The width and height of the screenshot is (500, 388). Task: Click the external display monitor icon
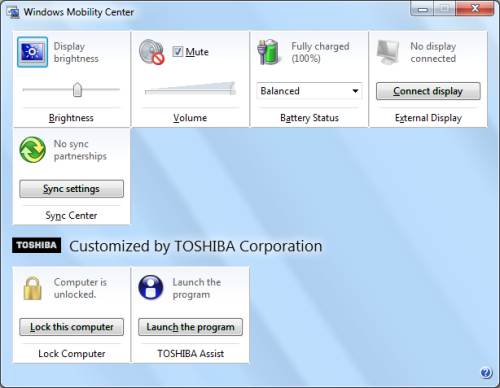(x=388, y=52)
